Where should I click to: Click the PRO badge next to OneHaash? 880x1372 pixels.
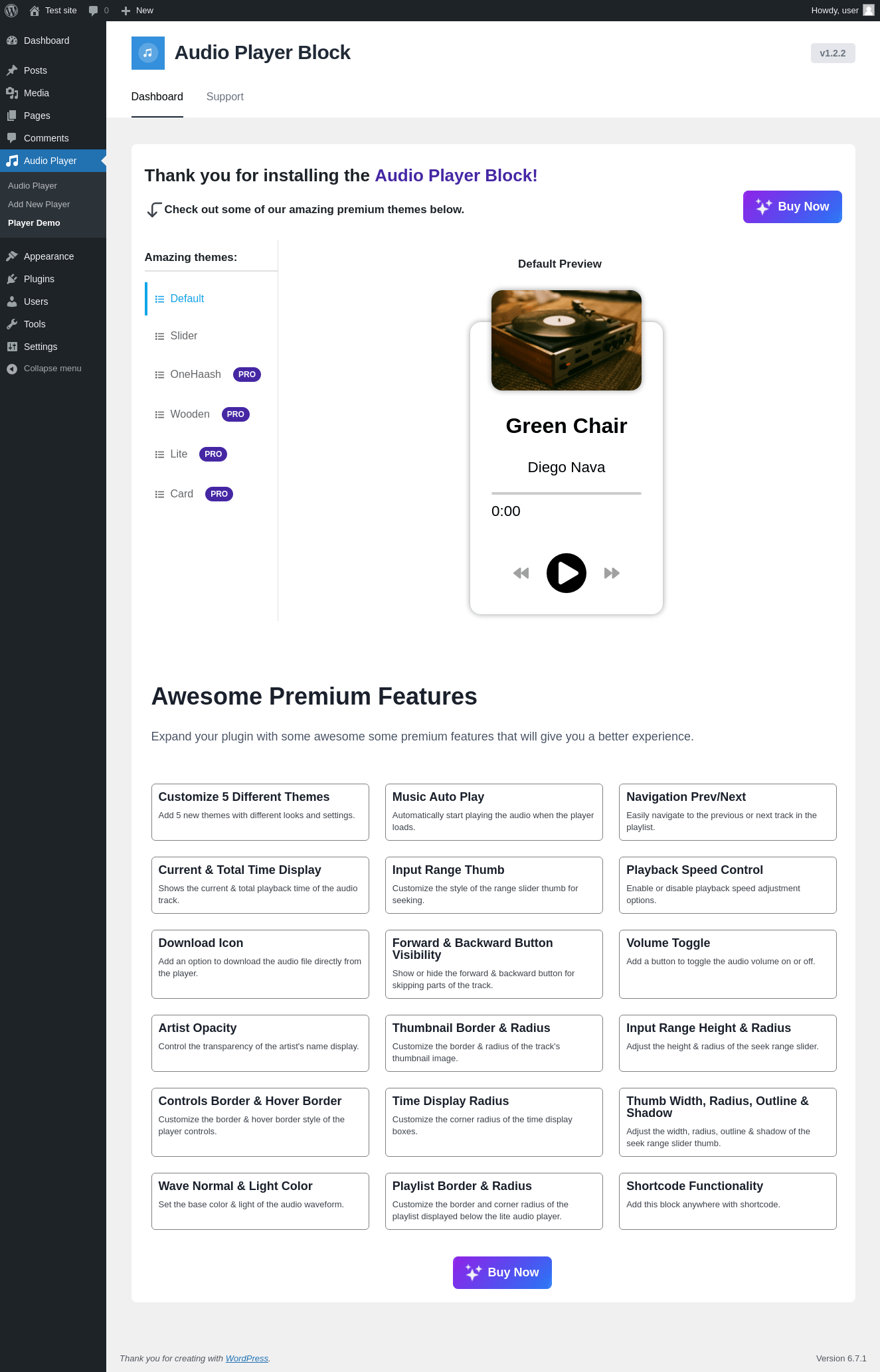pos(247,375)
